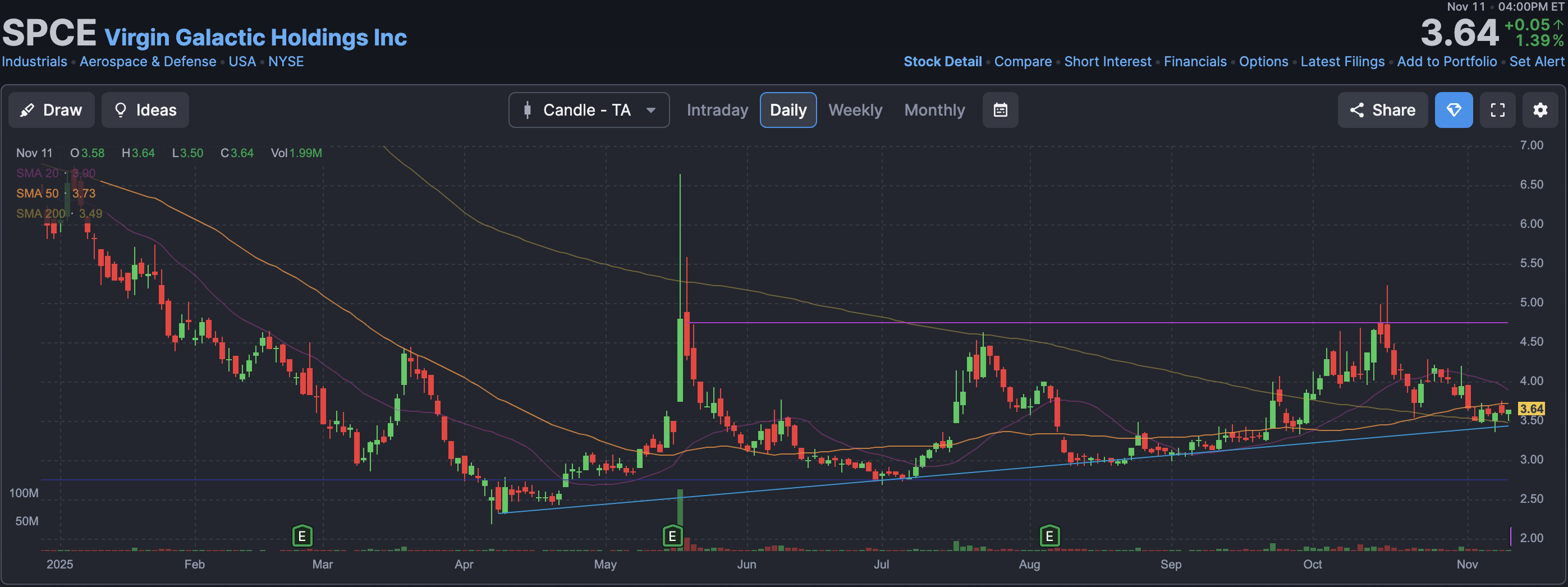Open the NYSE exchange link
Image resolution: width=1568 pixels, height=587 pixels.
[286, 62]
